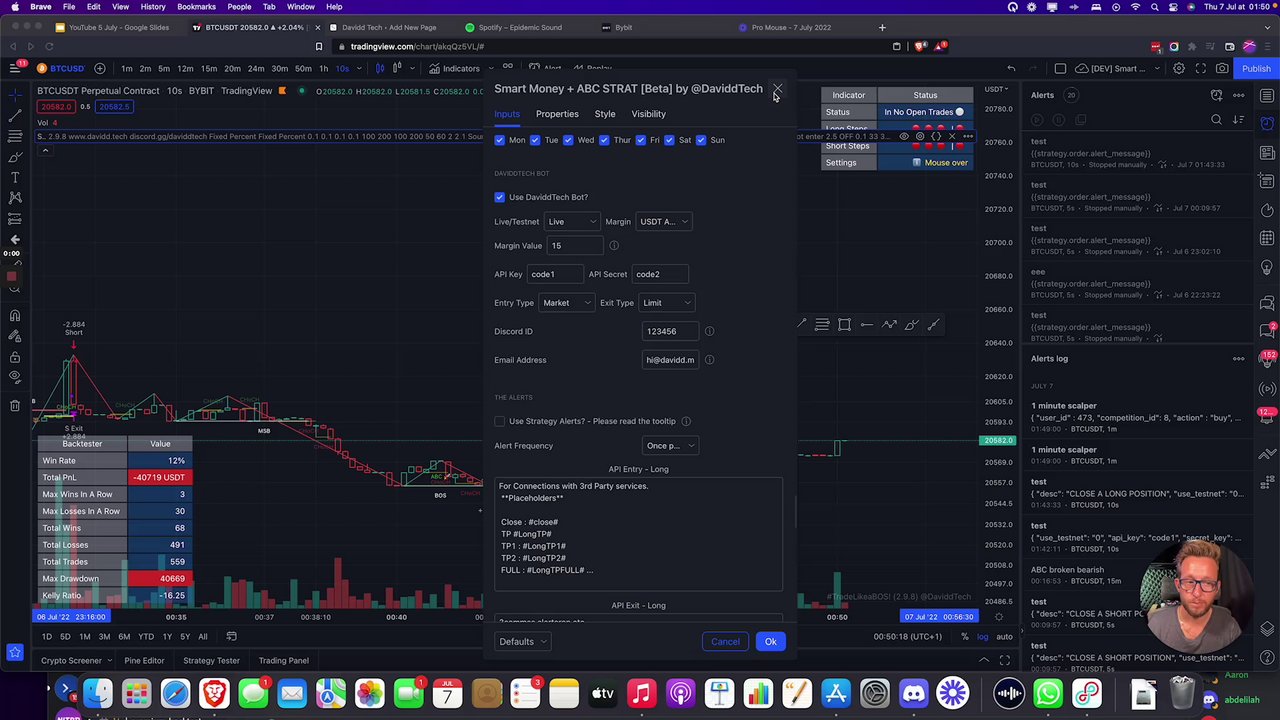Screen dimensions: 1280x720
Task: Search alerts with magnifier icon
Action: [1217, 120]
